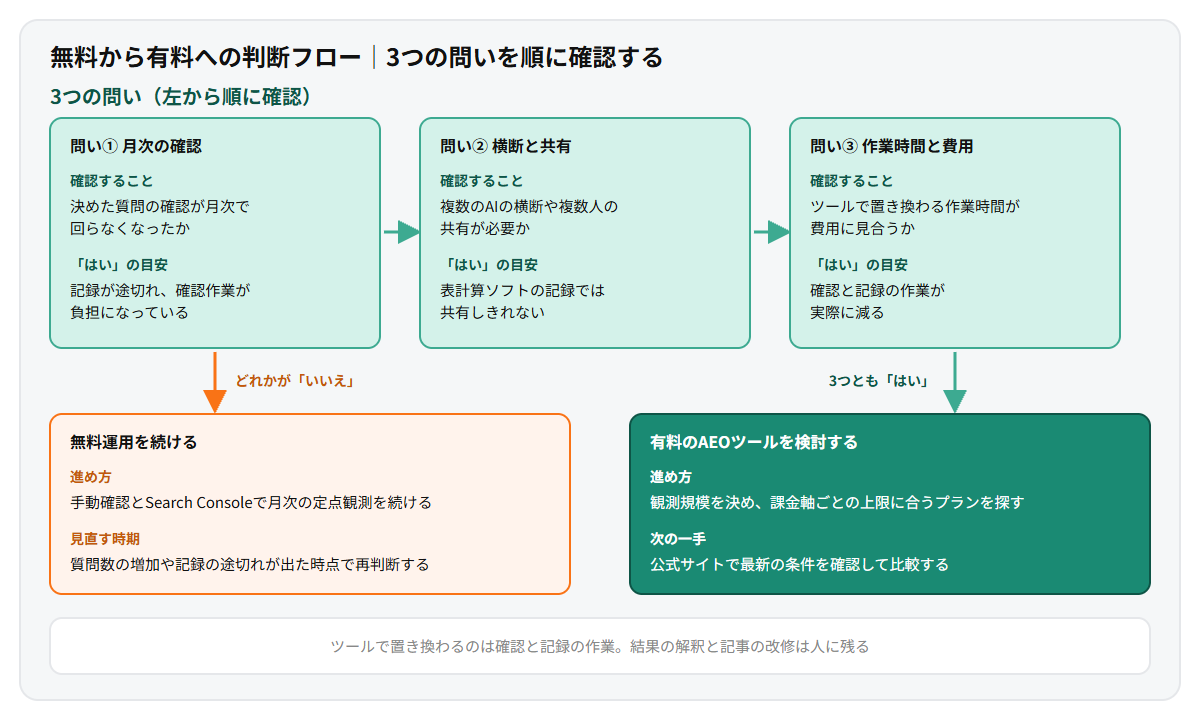This screenshot has width=1200, height=720.
Task: Select the '無料運用を続ける' card title
Action: 134,441
